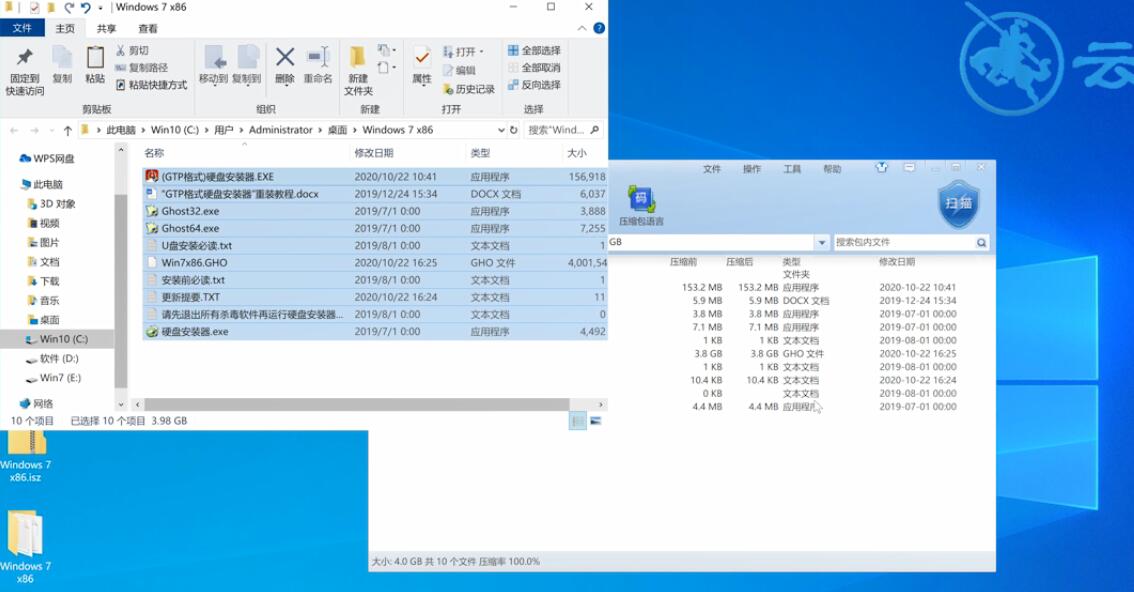Click the Explorer search box

[563, 130]
